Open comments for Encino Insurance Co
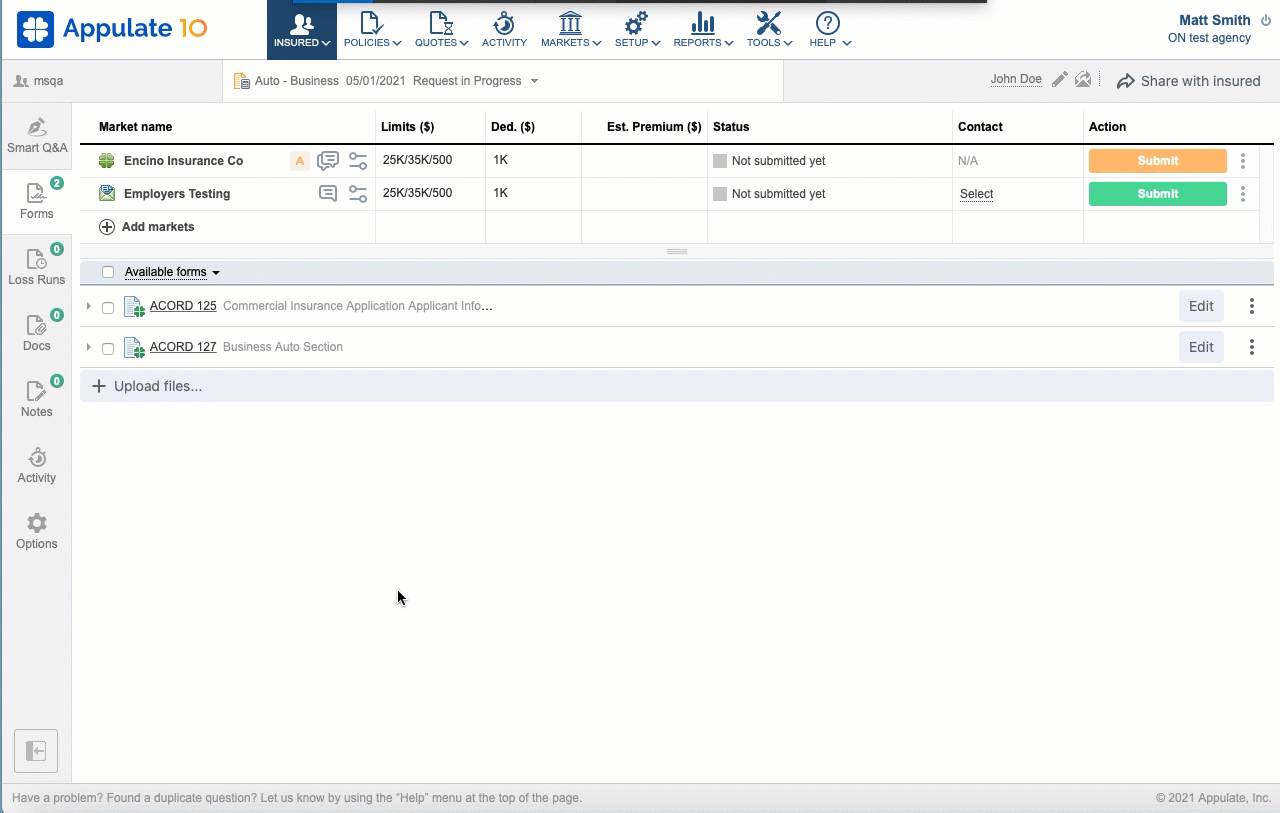This screenshot has height=813, width=1280. tap(327, 161)
